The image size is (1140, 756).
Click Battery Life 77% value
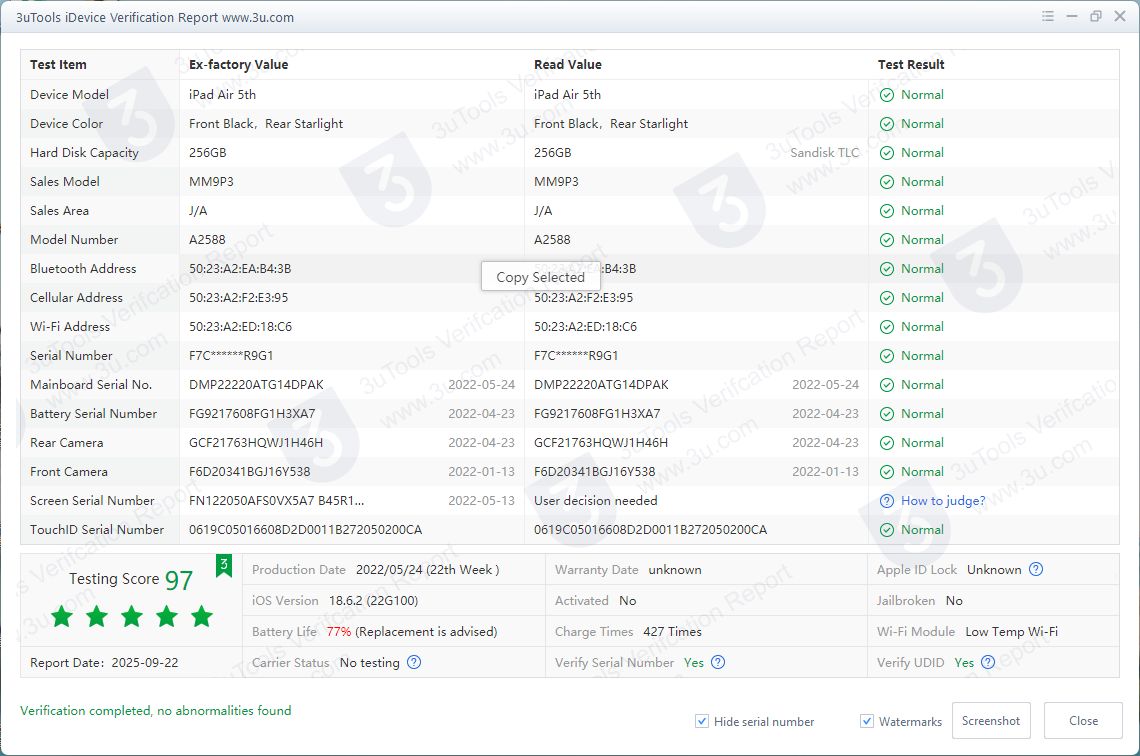pos(339,632)
